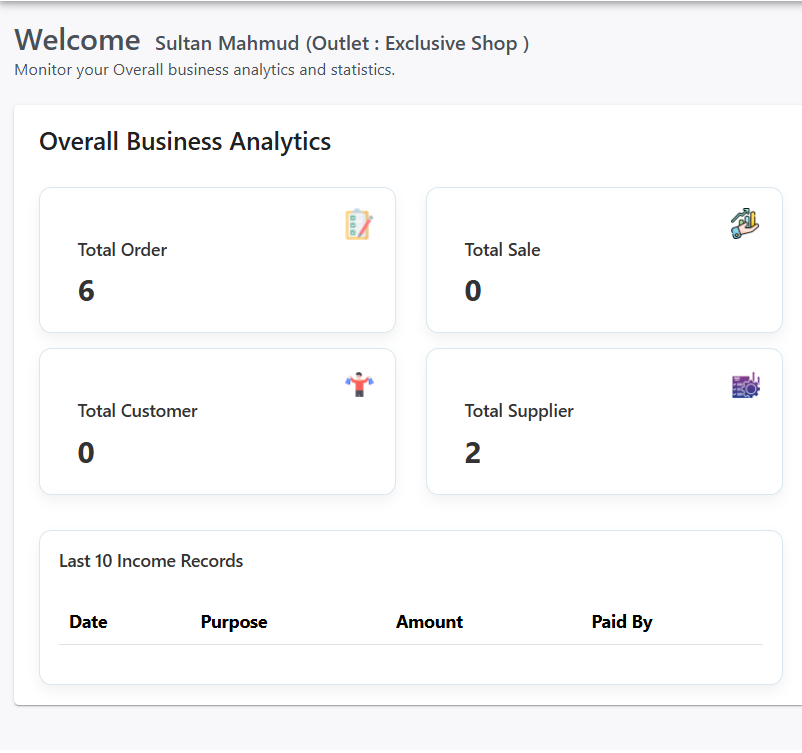Click the Total Customer value of 0
Image resolution: width=802 pixels, height=753 pixels.
tap(86, 453)
